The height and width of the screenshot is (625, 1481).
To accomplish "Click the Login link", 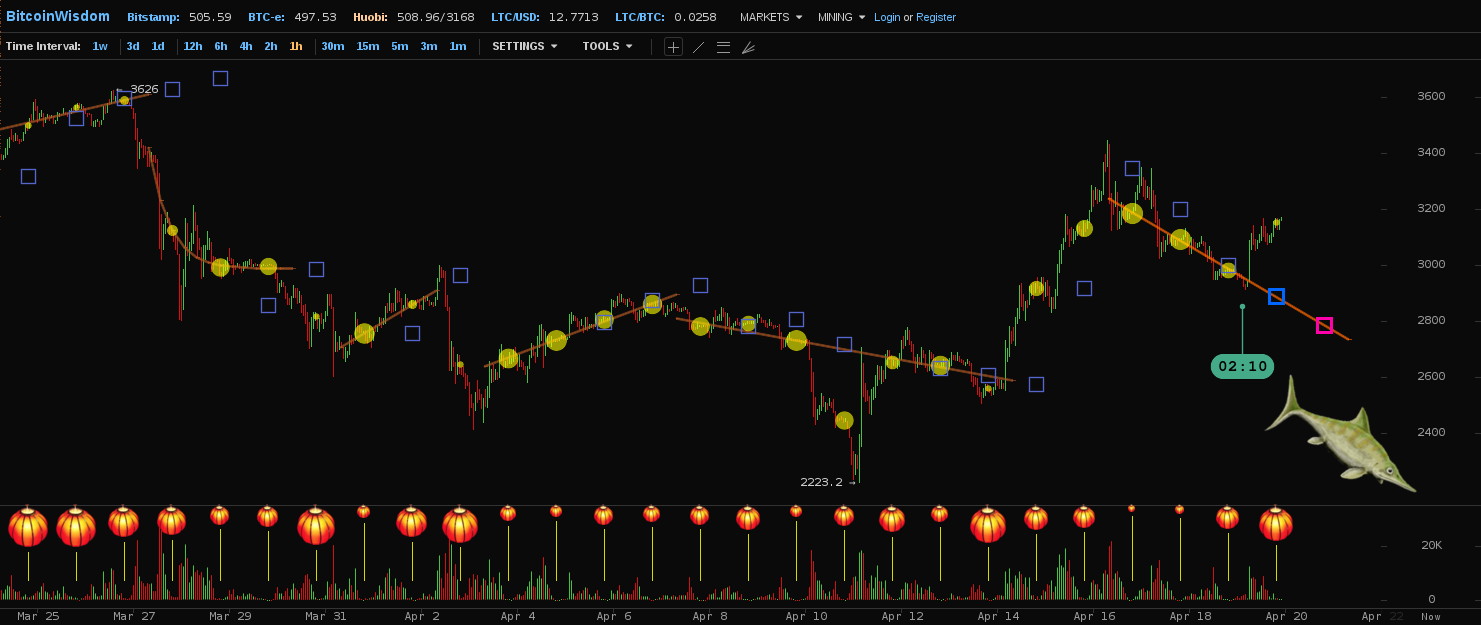I will pos(887,17).
